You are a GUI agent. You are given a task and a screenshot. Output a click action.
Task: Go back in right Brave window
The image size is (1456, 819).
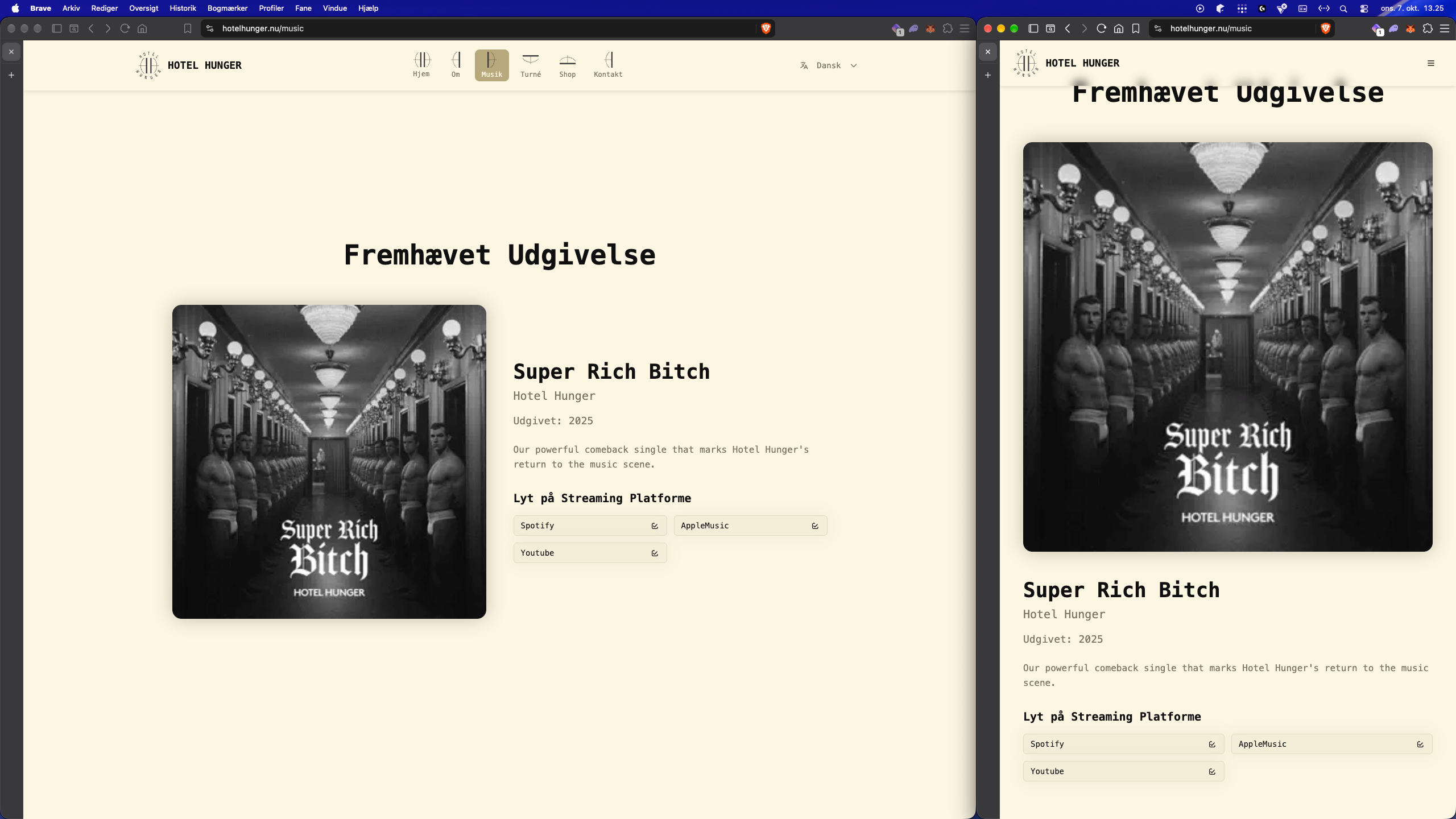[x=1068, y=28]
